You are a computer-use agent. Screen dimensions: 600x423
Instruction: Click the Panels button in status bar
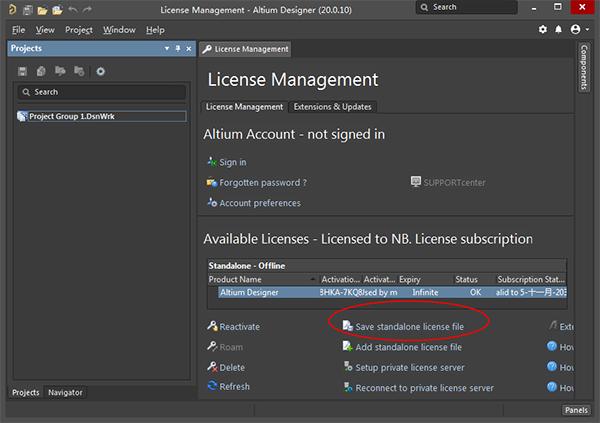coord(576,410)
